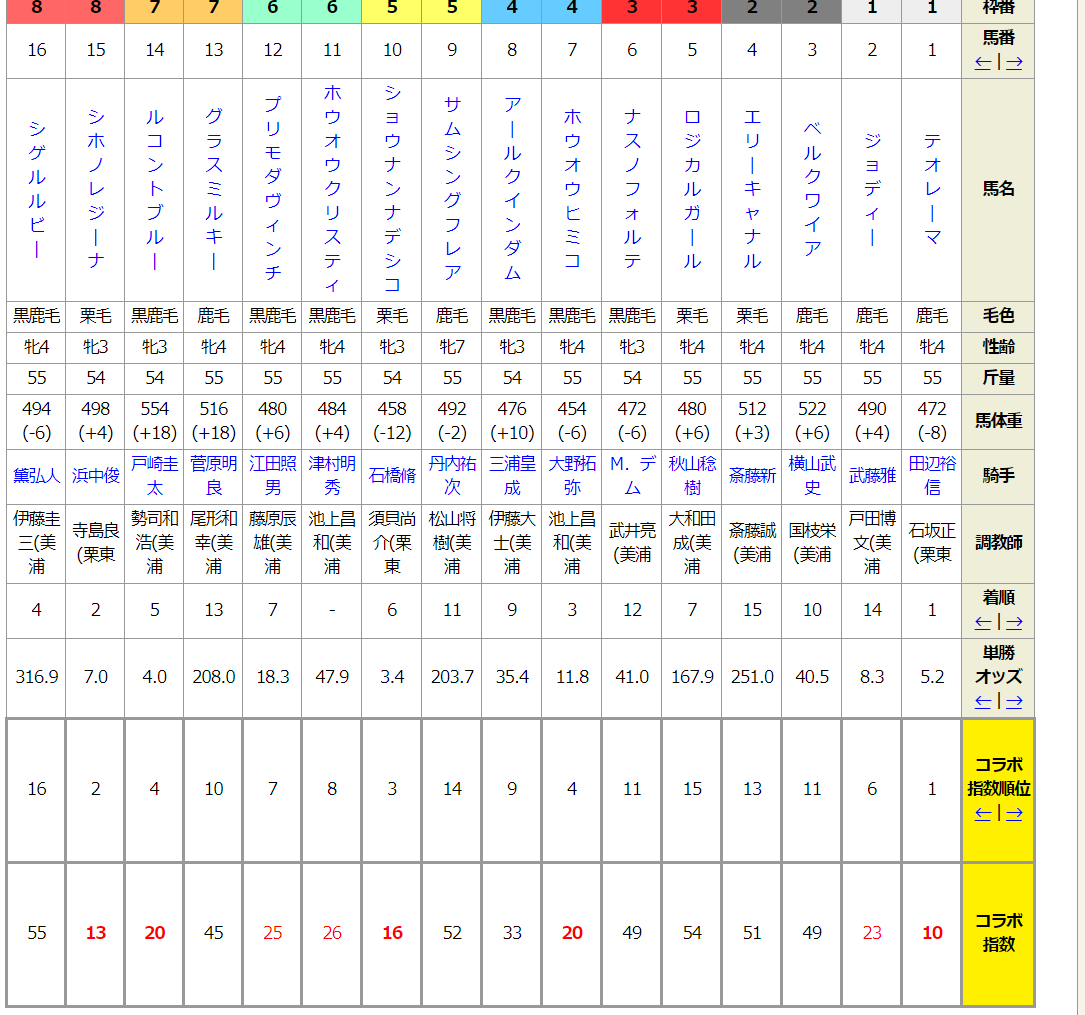
Task: Click the right sort arrow under コラボ指数順位
Action: pos(1014,814)
